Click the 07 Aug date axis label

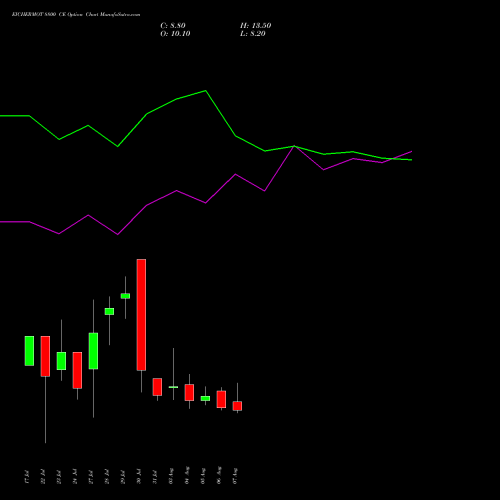pyautogui.click(x=235, y=476)
